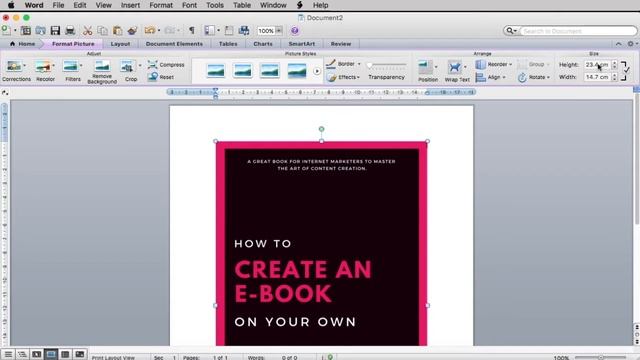This screenshot has width=640, height=360.
Task: Switch to the Review ribbon tab
Action: point(341,44)
